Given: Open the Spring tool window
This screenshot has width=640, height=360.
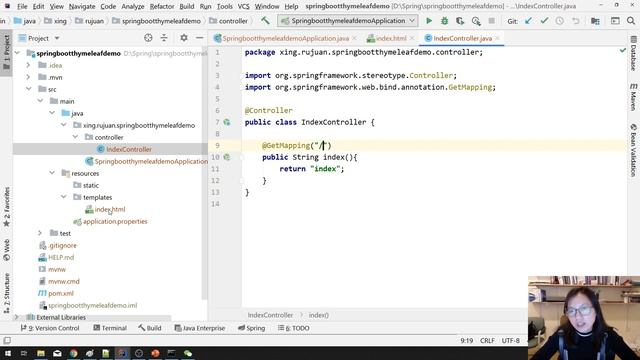Looking at the screenshot, I should [251, 328].
